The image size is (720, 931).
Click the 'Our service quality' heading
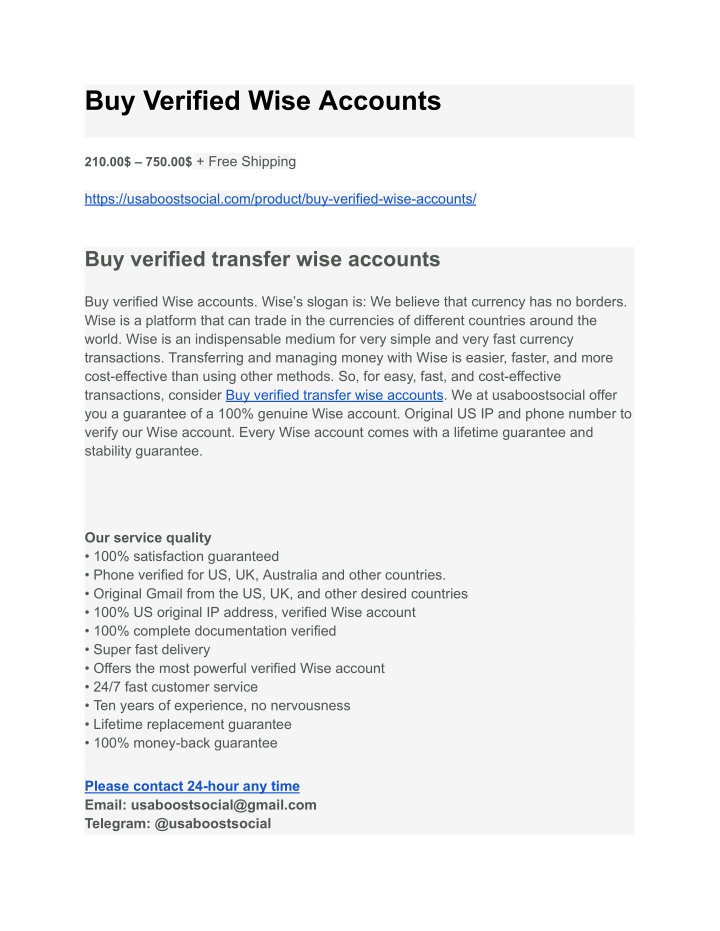tap(148, 537)
